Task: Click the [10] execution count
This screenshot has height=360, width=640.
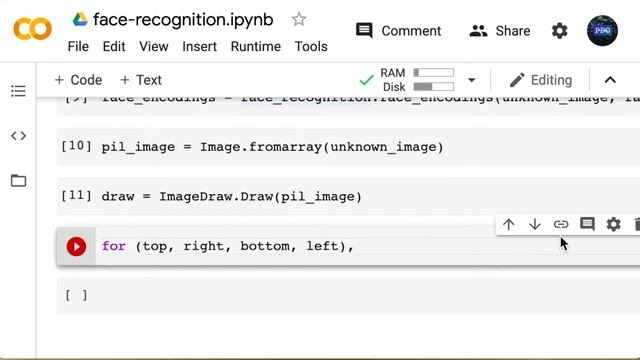Action: tap(76, 146)
